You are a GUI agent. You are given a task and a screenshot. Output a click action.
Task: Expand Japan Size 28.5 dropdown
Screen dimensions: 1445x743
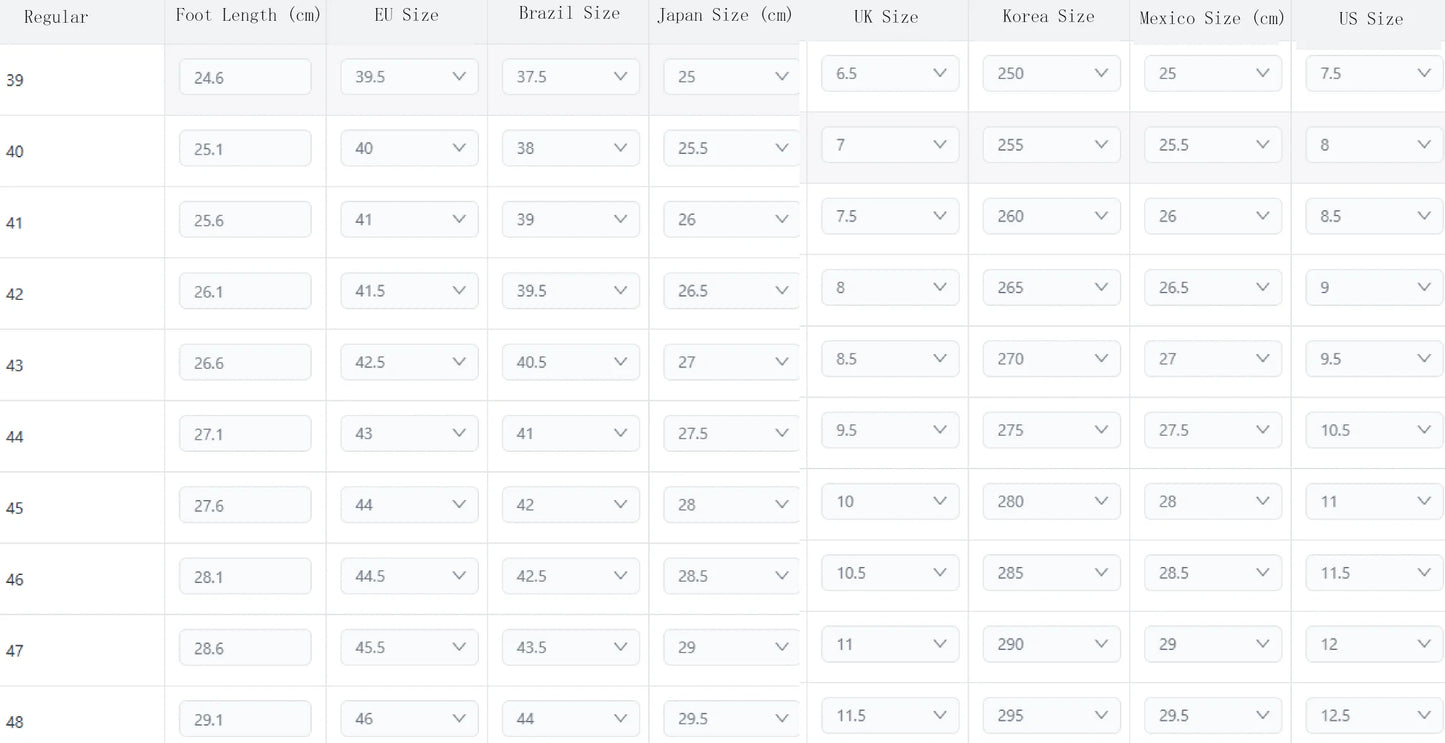731,577
